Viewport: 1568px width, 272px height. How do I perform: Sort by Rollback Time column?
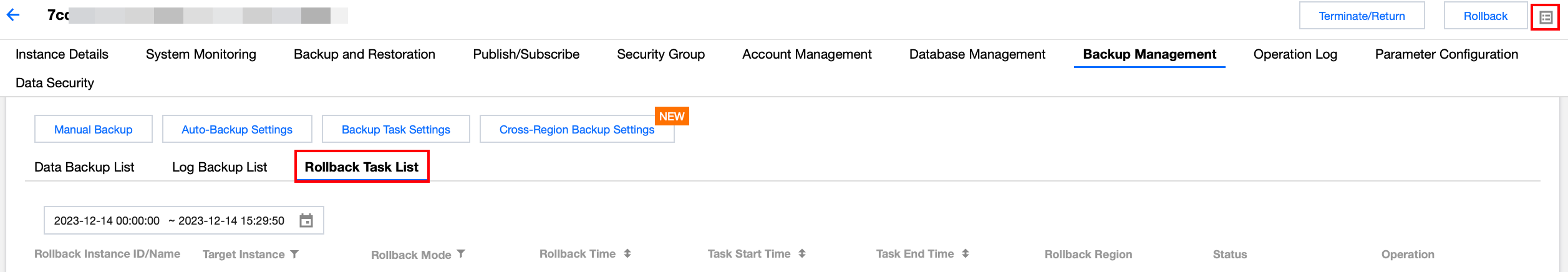(627, 254)
